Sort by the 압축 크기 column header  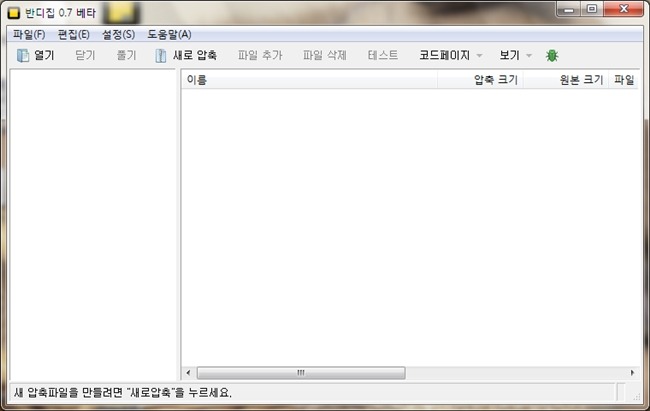coord(480,80)
